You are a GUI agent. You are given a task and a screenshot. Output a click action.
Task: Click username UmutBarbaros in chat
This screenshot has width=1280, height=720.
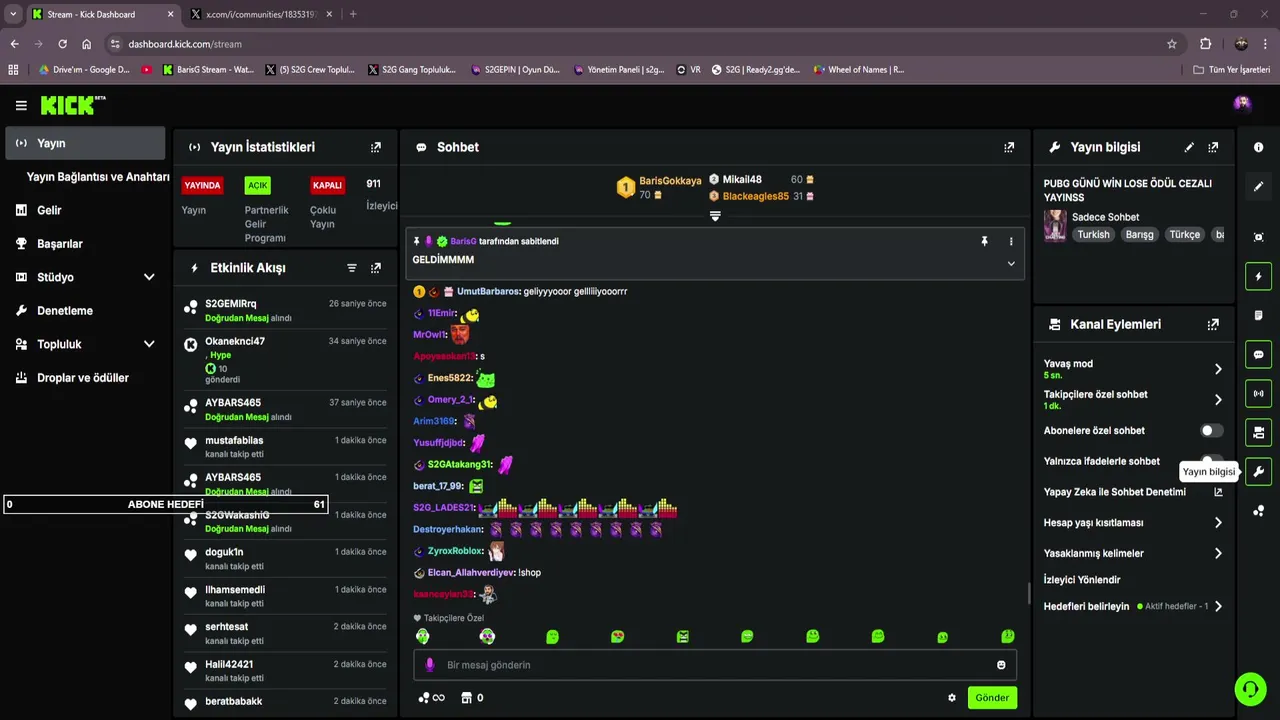tap(488, 291)
